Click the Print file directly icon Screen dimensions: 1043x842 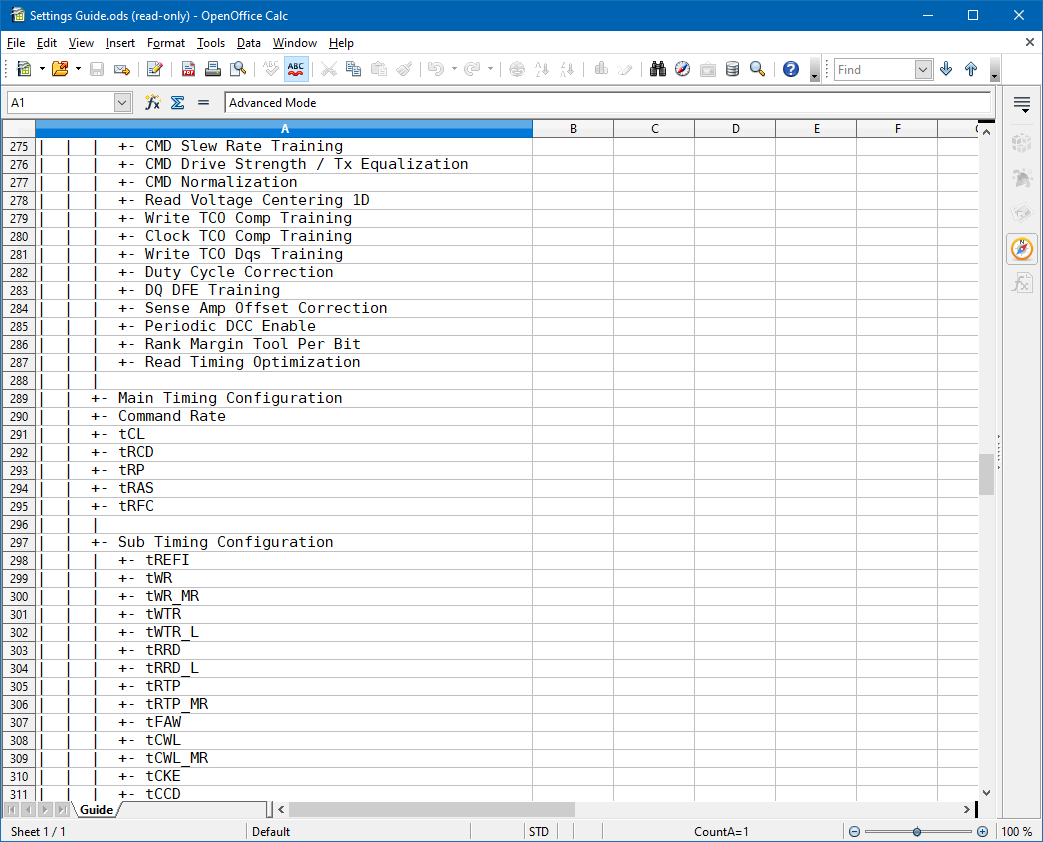tap(213, 69)
